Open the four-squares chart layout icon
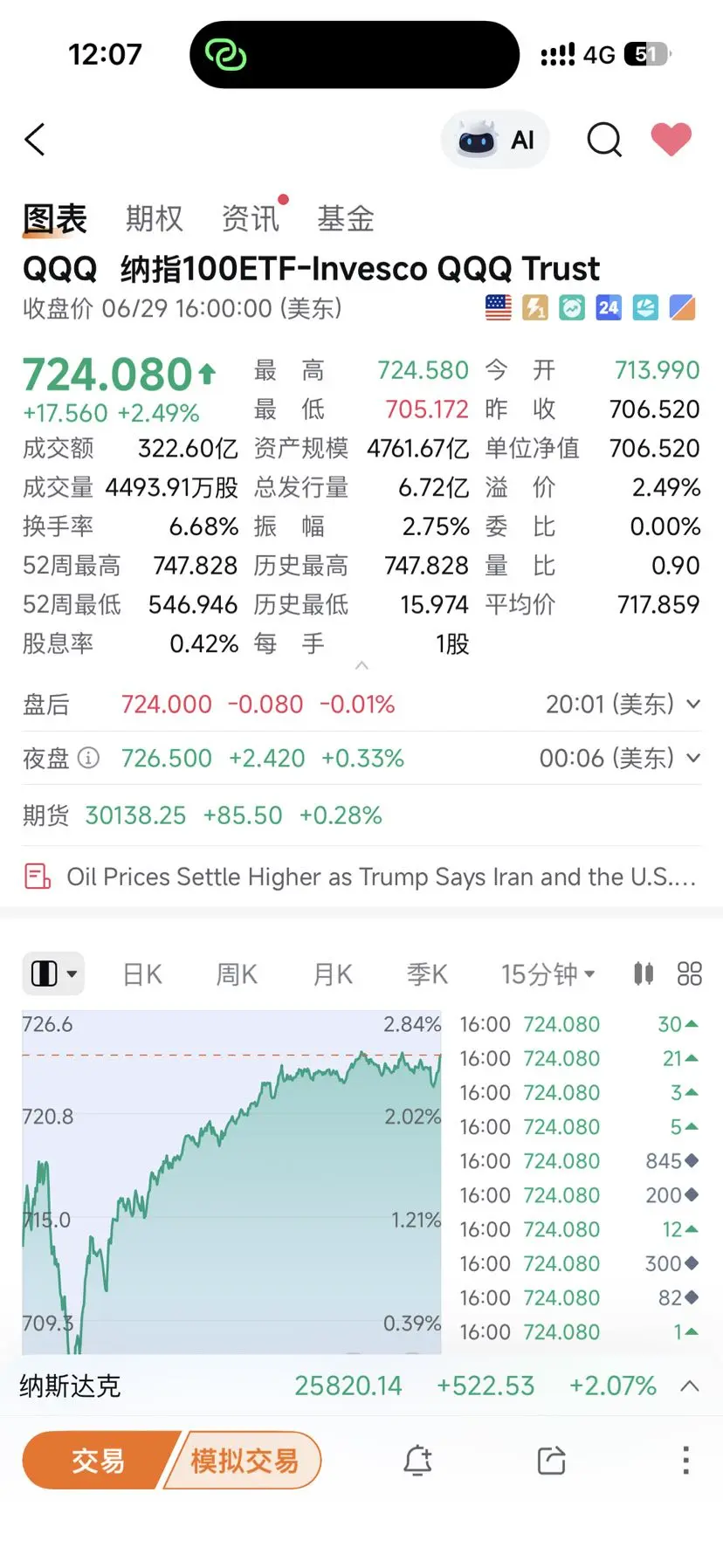The height and width of the screenshot is (1568, 723). (x=690, y=973)
